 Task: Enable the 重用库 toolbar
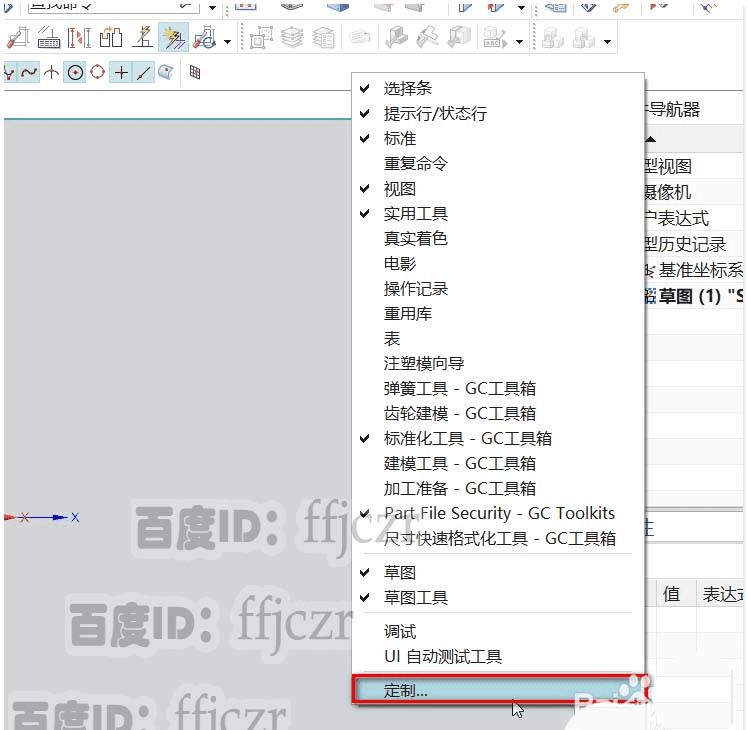click(x=498, y=313)
